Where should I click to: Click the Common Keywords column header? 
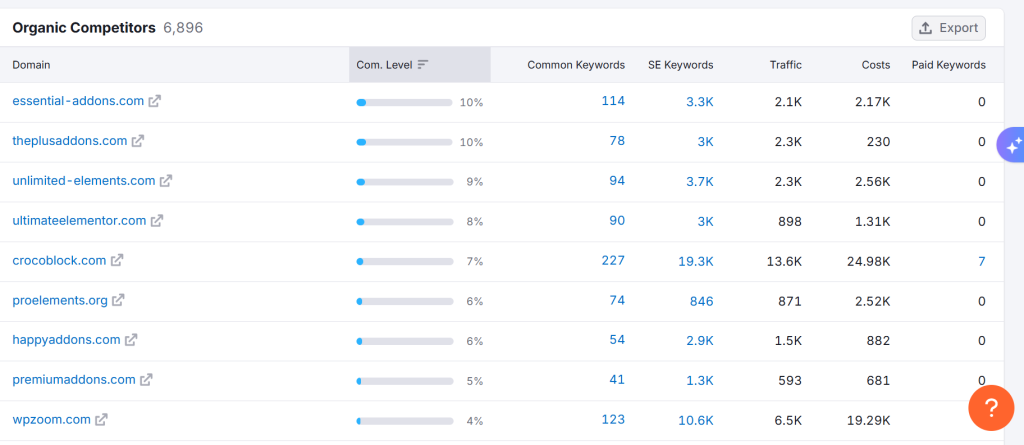576,65
